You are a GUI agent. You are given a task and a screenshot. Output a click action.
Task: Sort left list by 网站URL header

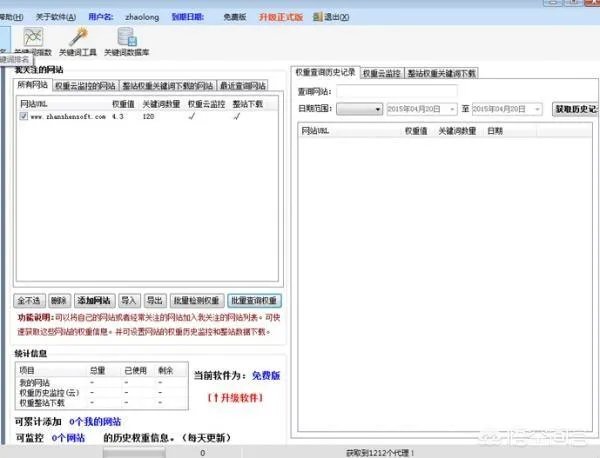click(34, 104)
